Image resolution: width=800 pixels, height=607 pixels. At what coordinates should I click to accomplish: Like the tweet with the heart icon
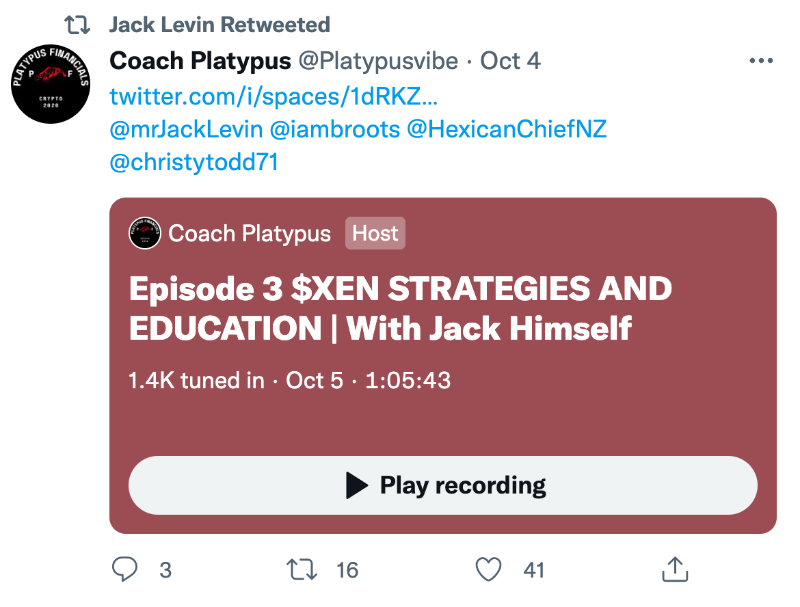tap(488, 569)
